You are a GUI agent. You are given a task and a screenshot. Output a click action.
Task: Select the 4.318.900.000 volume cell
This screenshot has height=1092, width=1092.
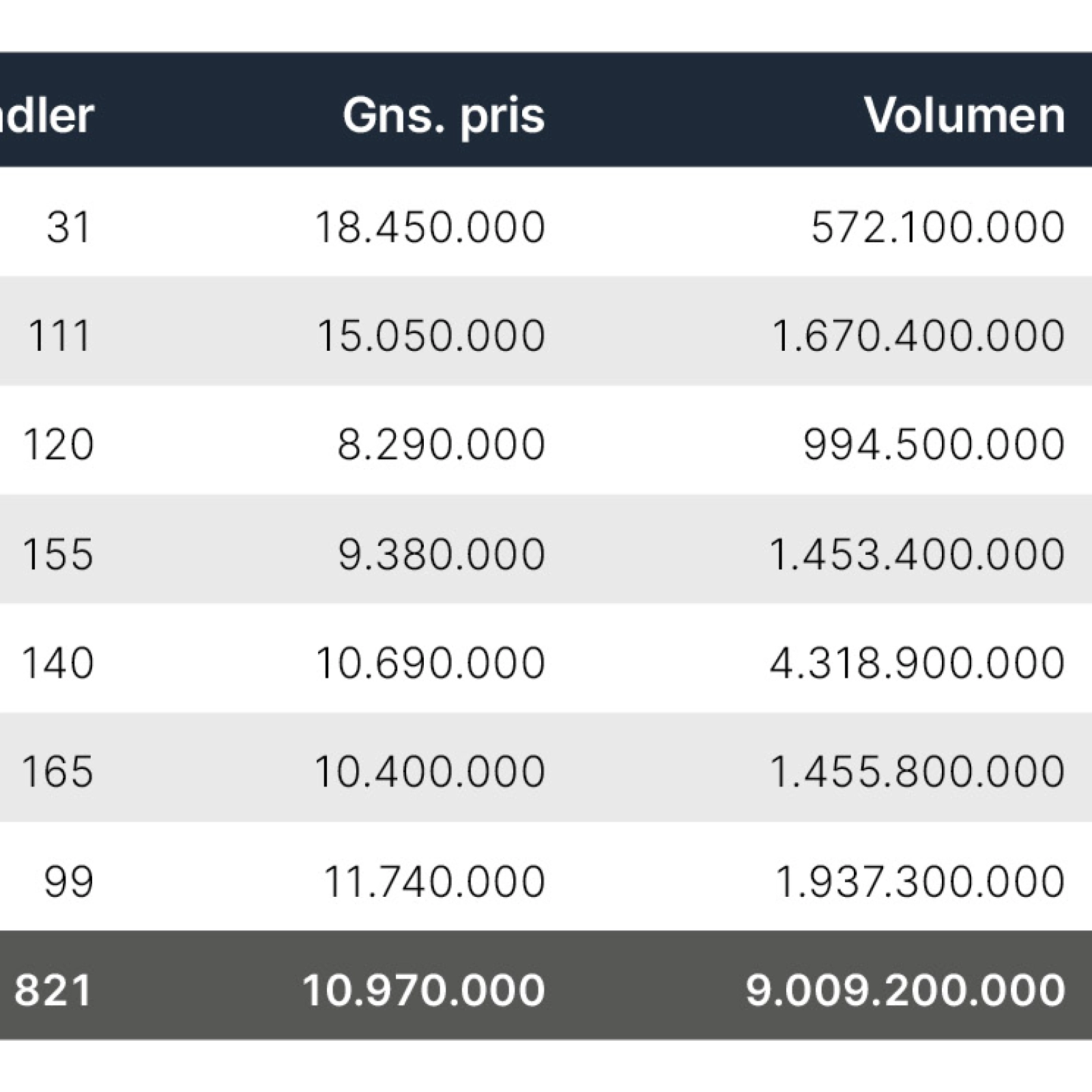click(x=917, y=663)
